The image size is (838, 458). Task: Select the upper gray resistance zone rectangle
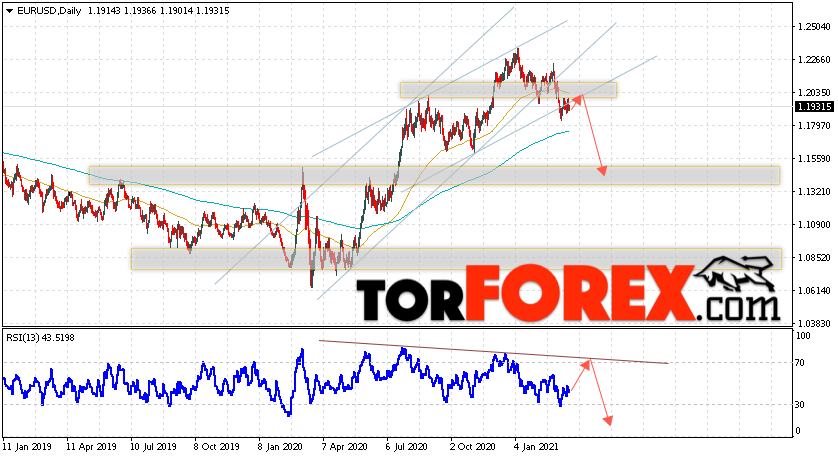click(508, 90)
